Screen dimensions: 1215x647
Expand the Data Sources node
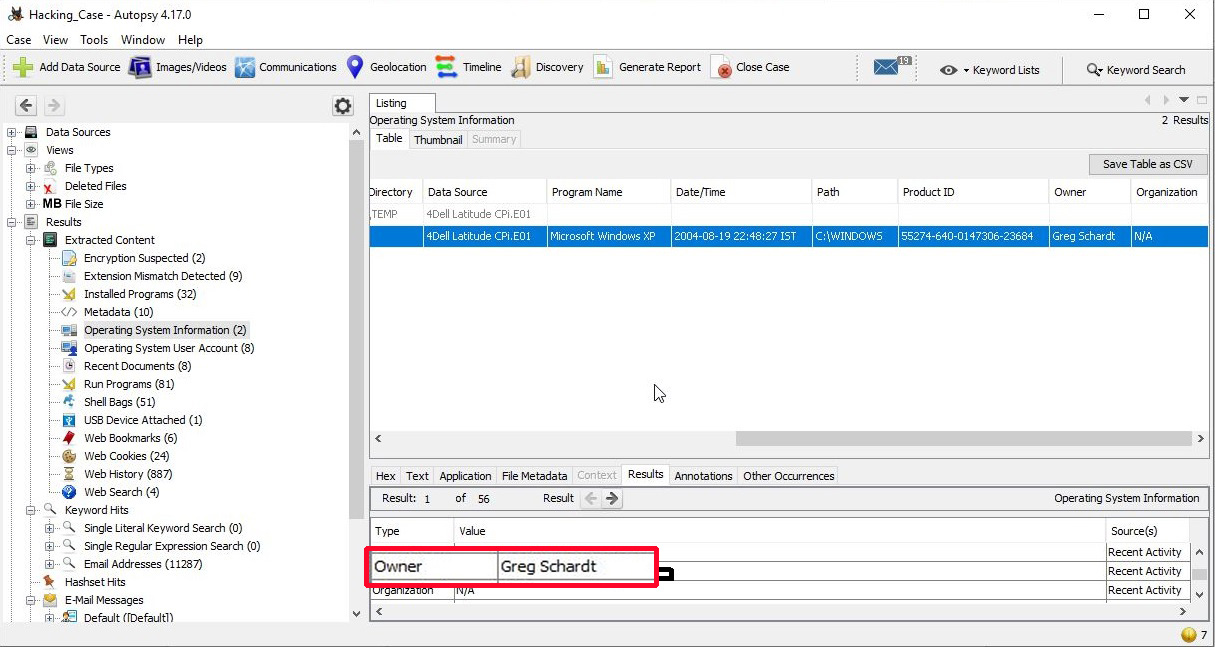tap(12, 132)
